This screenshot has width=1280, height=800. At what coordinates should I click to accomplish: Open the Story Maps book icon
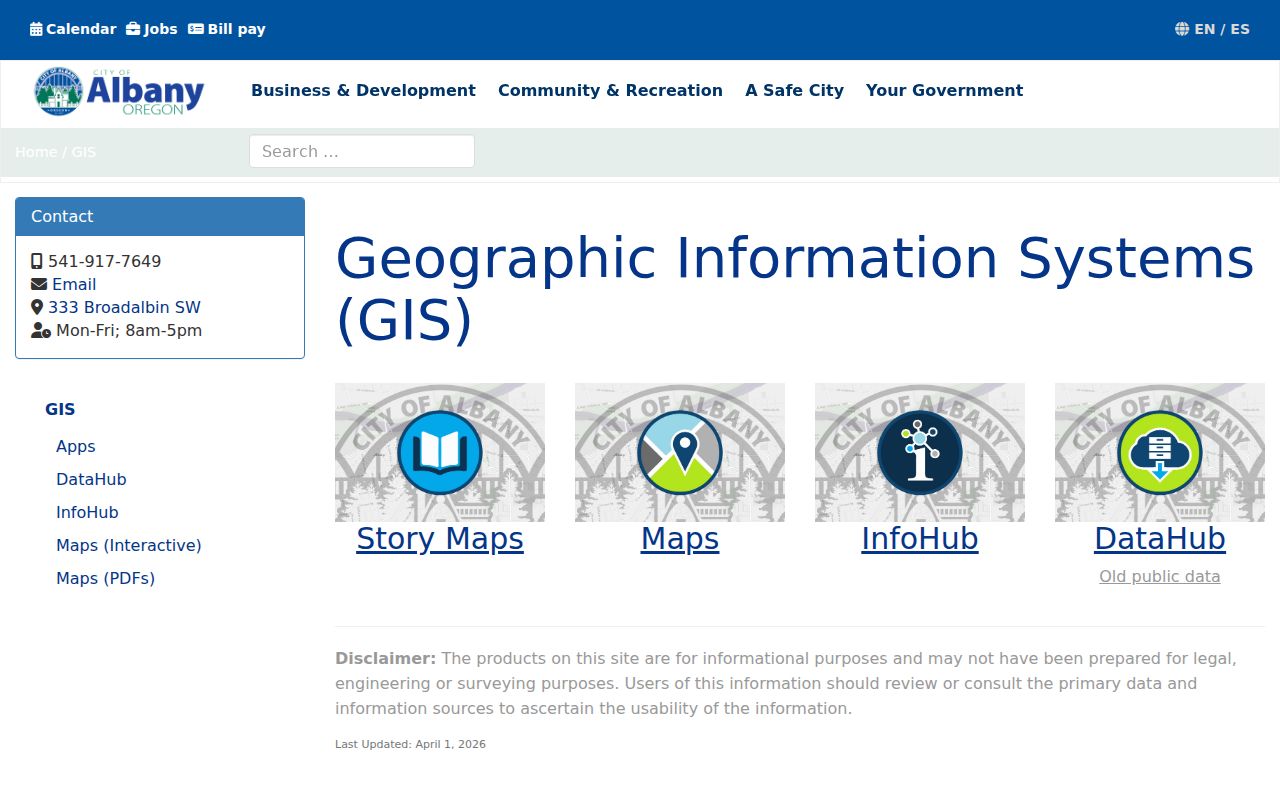(x=440, y=452)
